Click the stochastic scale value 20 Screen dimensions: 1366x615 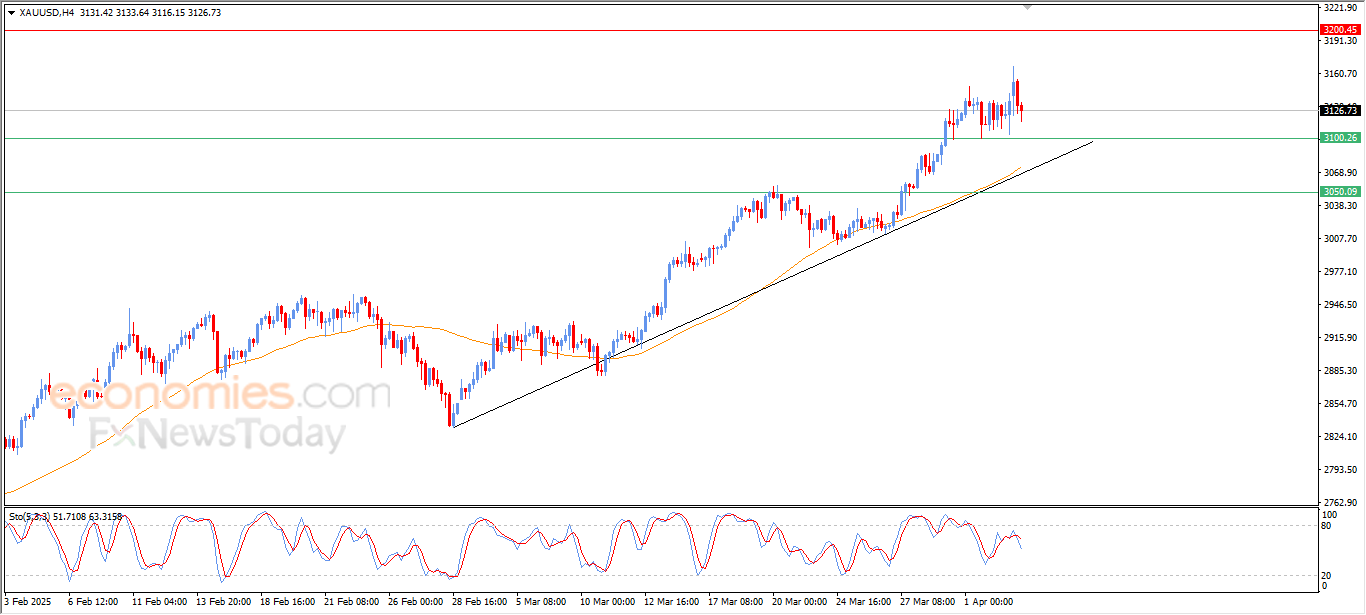pyautogui.click(x=1327, y=575)
